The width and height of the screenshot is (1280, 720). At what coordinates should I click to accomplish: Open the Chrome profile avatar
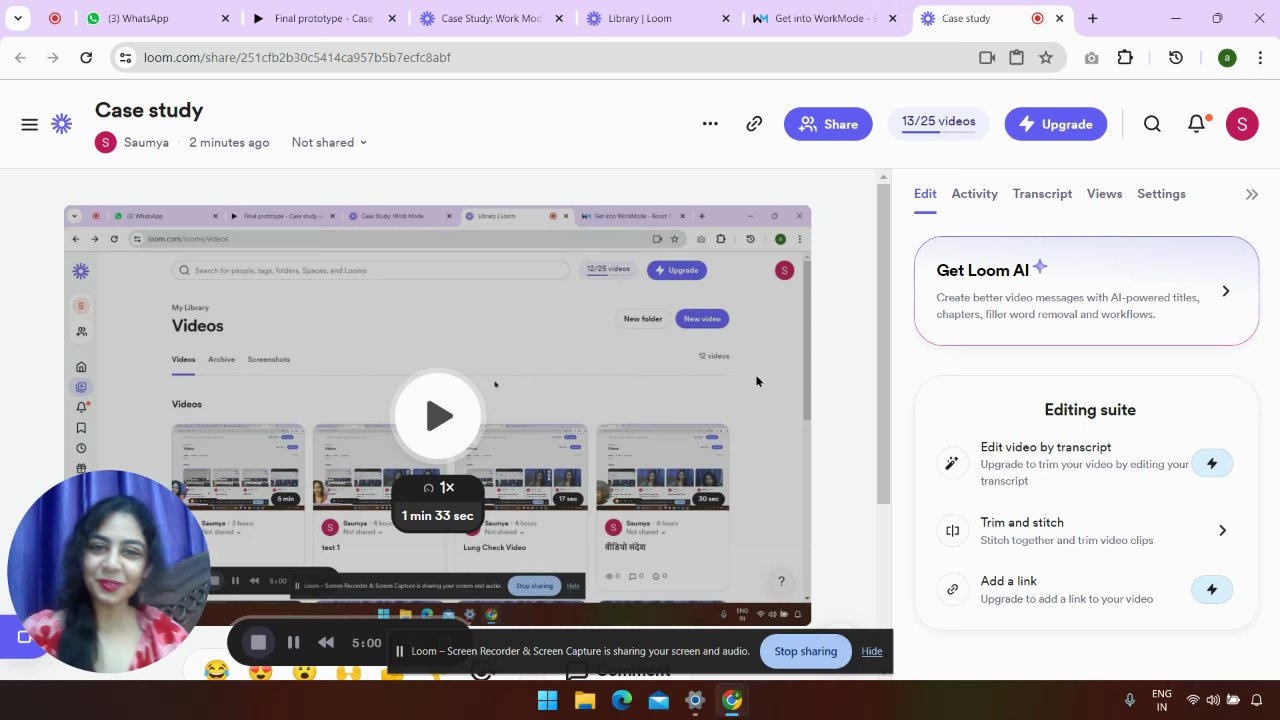point(1227,58)
